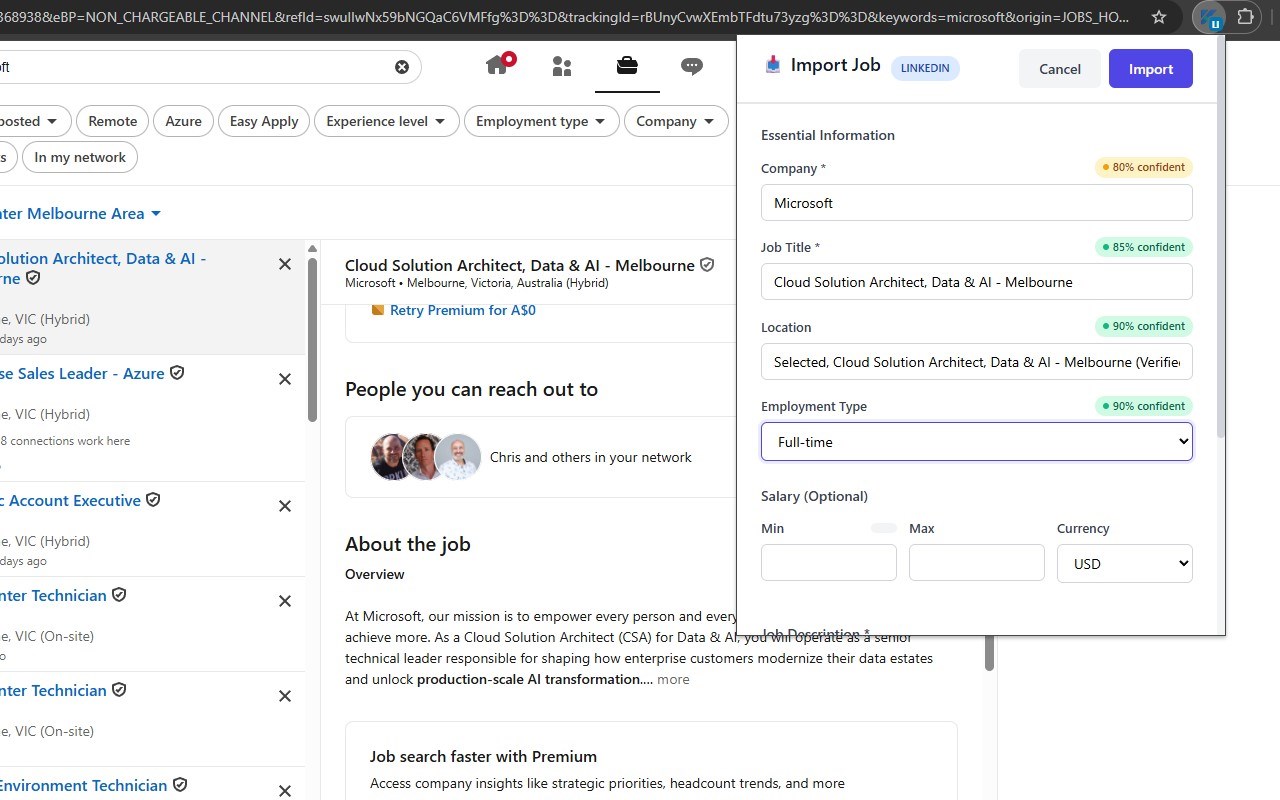The height and width of the screenshot is (800, 1280).
Task: Click the Job Title input field
Action: coord(977,282)
